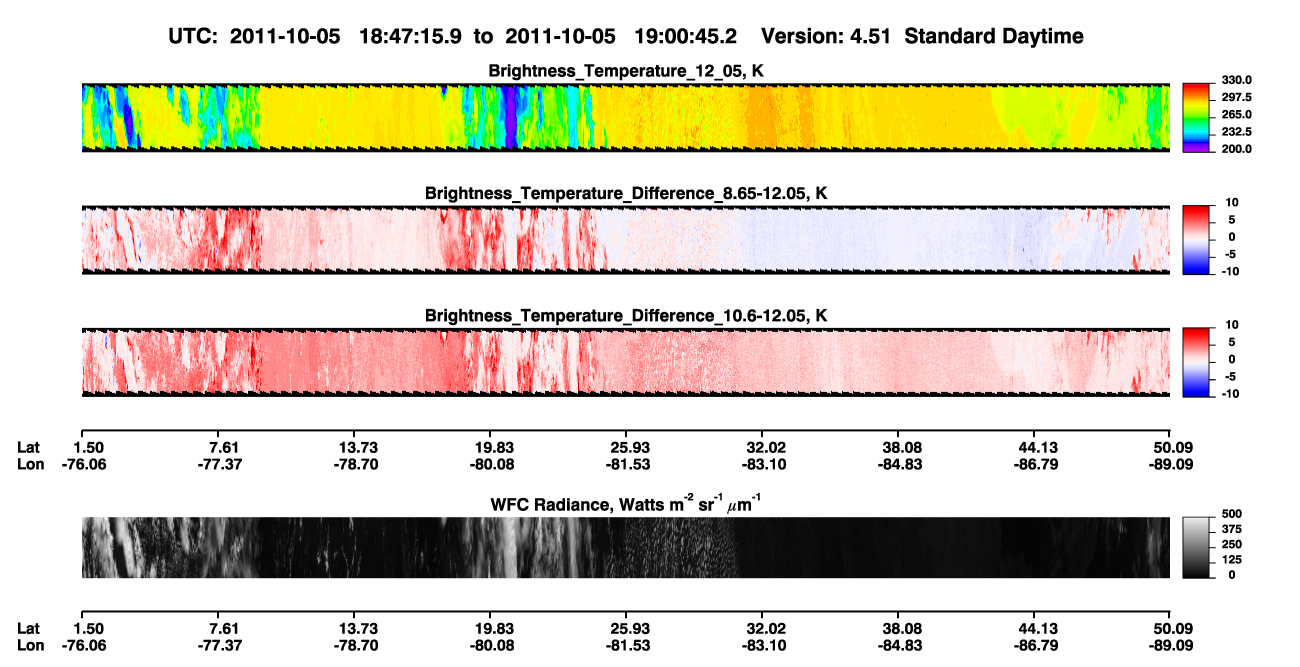
Task: Click the '10' label on the 10.6-12.05 color bar
Action: point(1232,326)
